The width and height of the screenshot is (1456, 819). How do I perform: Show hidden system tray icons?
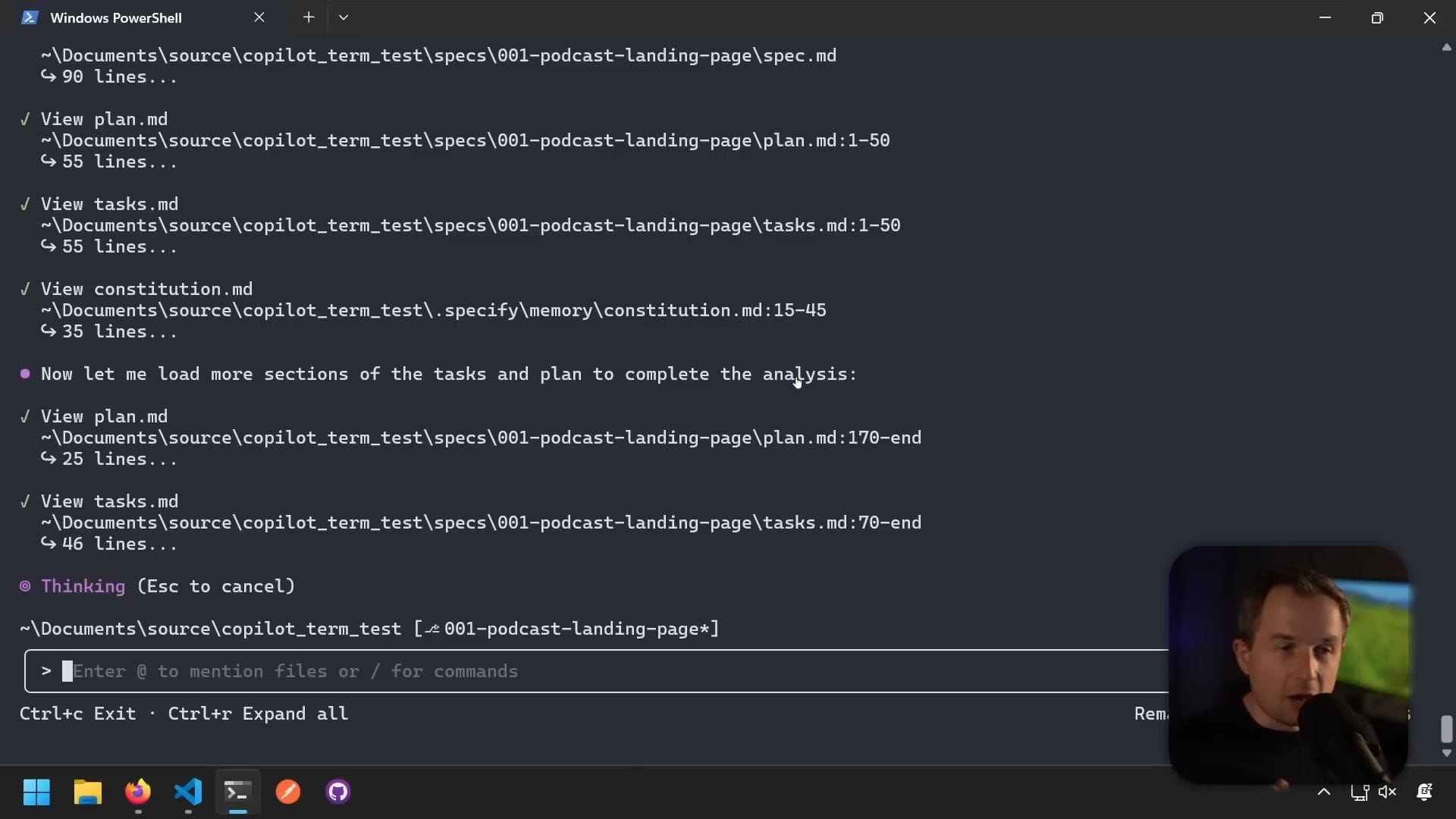click(x=1324, y=792)
